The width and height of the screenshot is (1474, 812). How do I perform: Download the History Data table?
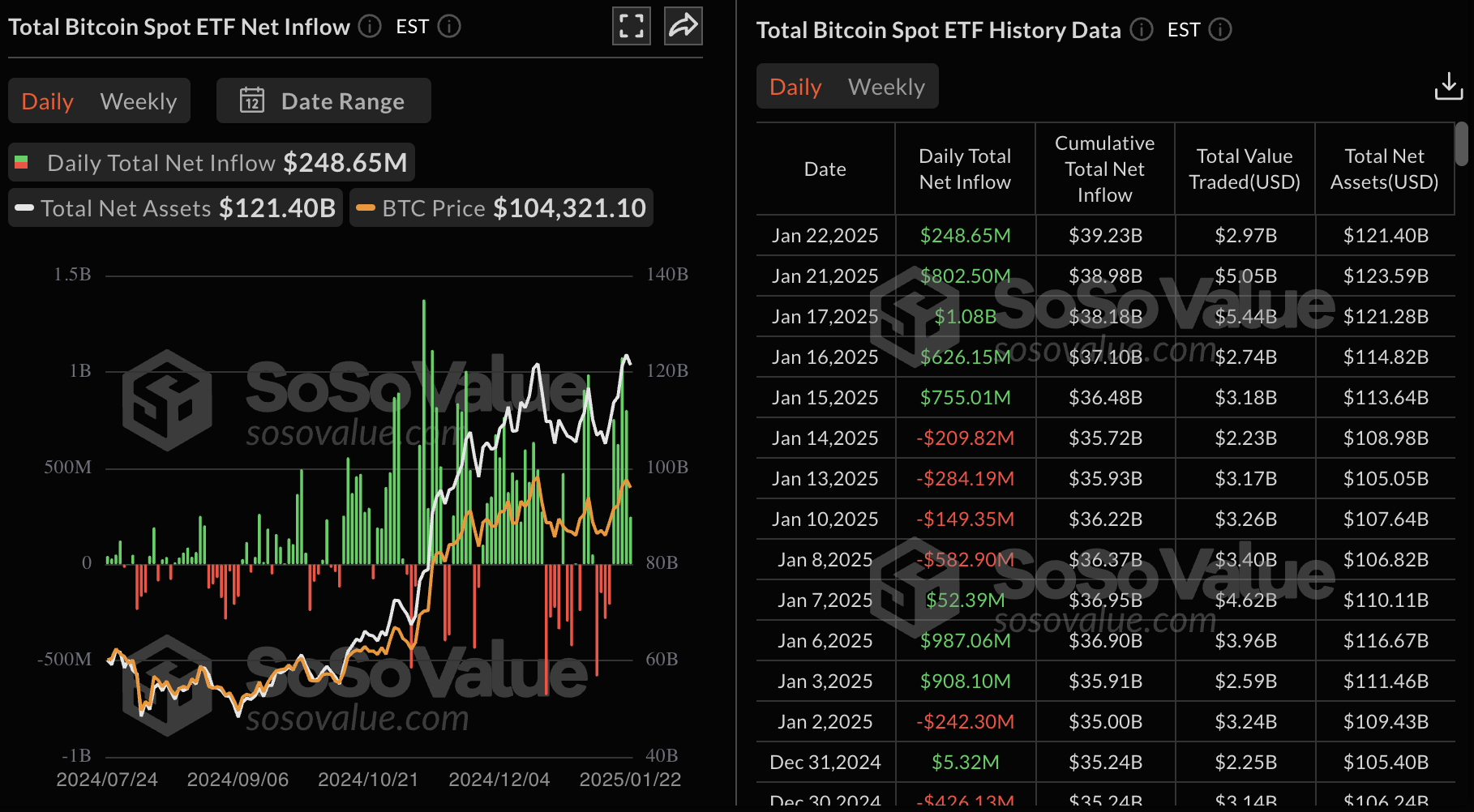click(1449, 86)
